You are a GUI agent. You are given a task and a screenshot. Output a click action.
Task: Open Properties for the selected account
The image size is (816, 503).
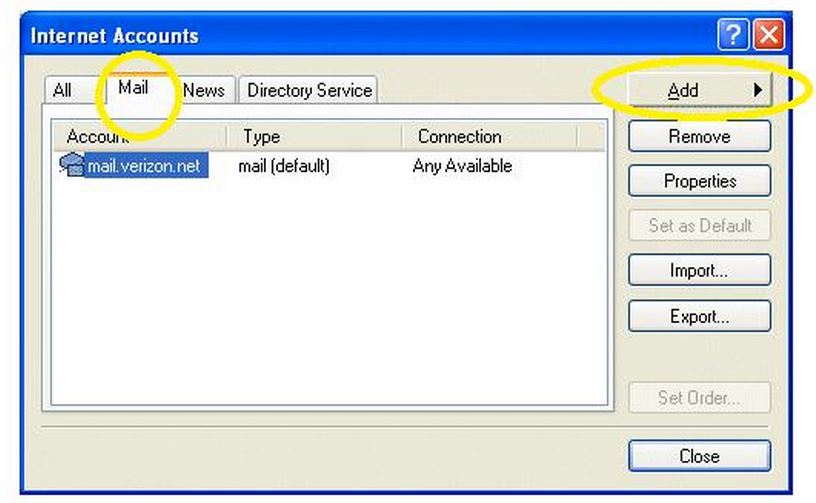(699, 181)
